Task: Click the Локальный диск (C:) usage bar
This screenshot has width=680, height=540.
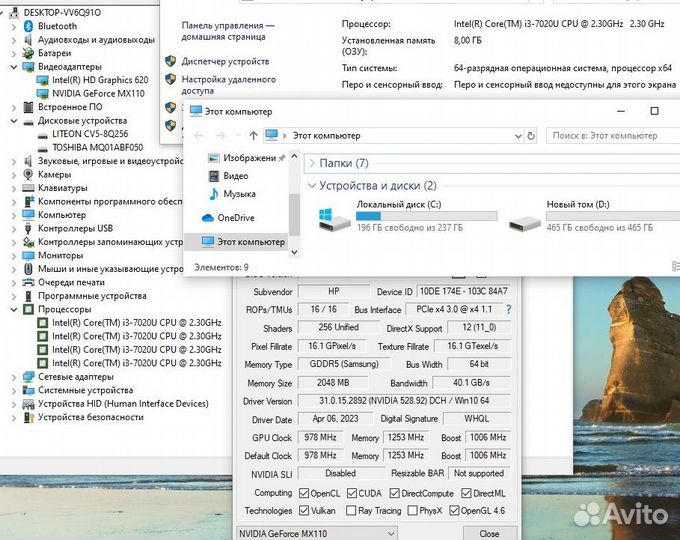Action: 426,216
